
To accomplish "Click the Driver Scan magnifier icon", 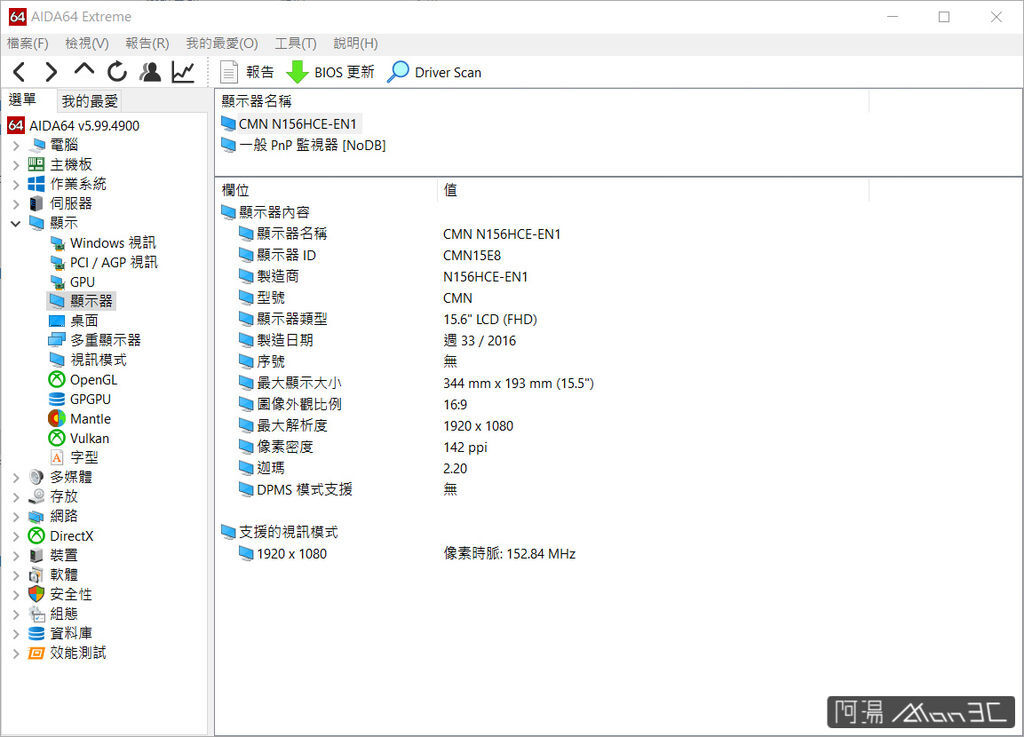I will pyautogui.click(x=398, y=72).
